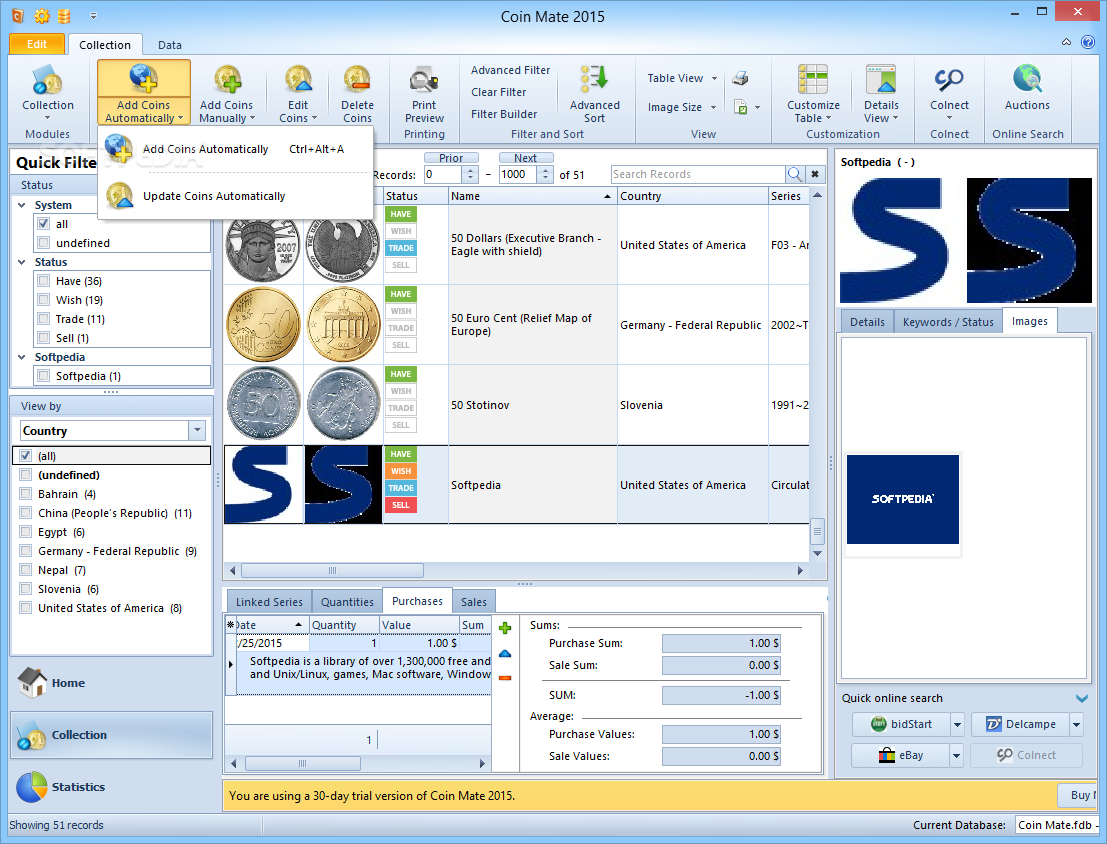Click the Advanced Filter button
Viewport: 1107px width, 844px height.
click(510, 70)
